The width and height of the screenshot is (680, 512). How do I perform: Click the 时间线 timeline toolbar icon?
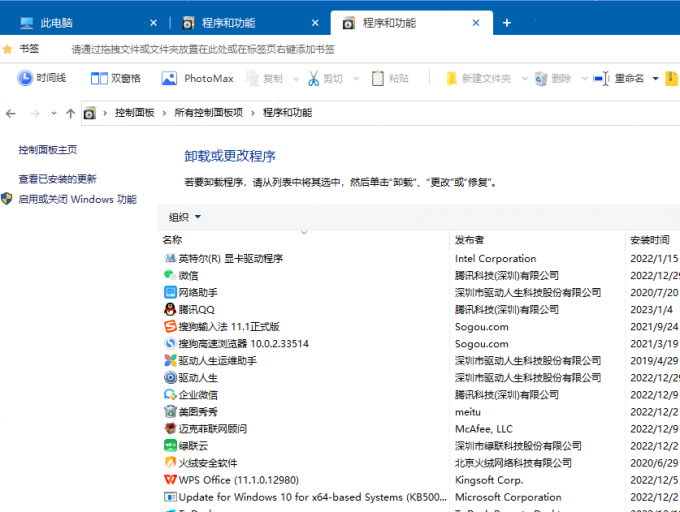(42, 78)
